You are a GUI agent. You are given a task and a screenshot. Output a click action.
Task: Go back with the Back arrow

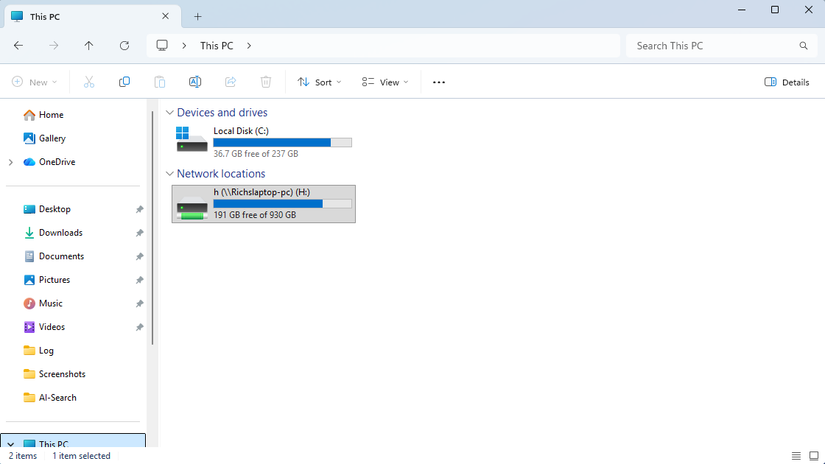18,46
